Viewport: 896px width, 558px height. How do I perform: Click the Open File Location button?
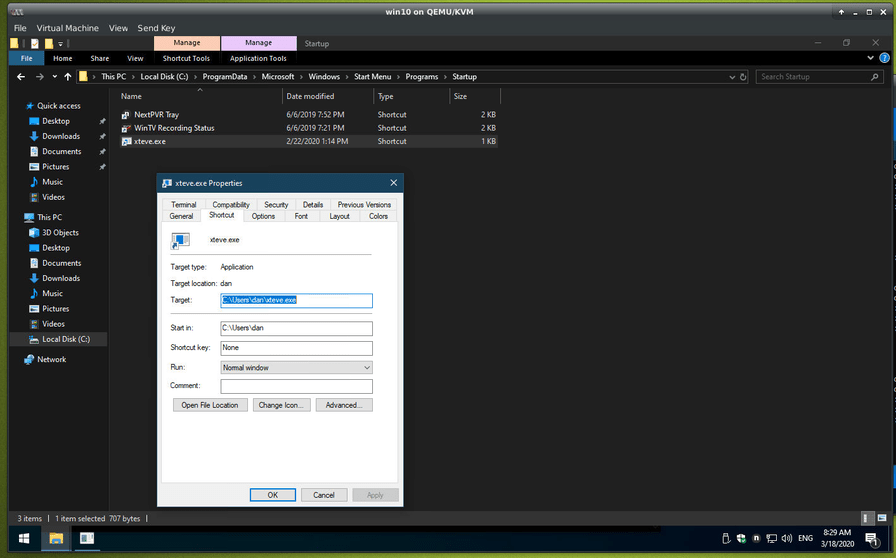point(210,405)
